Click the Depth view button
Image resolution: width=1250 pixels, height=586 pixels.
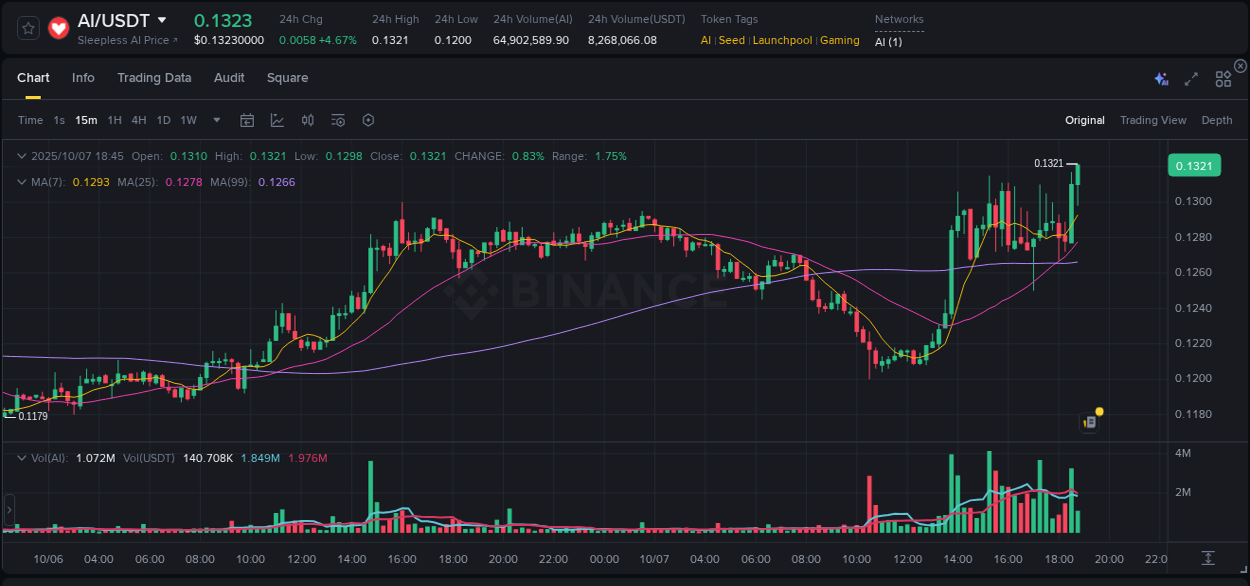point(1216,120)
